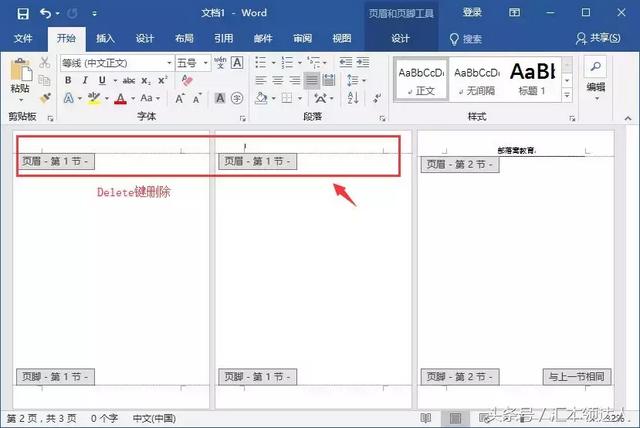Click the 与上一节相同 label
Image resolution: width=640 pixels, height=428 pixels.
(577, 377)
